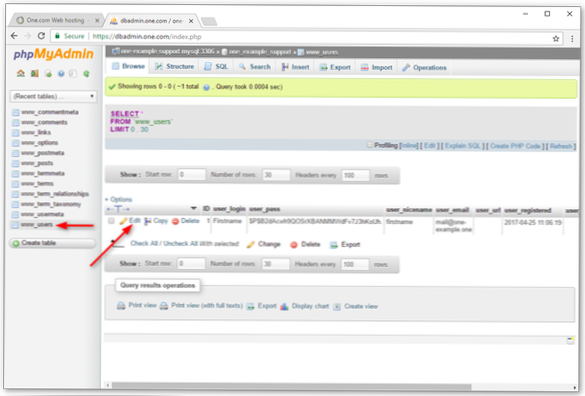Image resolution: width=585 pixels, height=396 pixels.
Task: Click the horizontal scrollbar at bottom
Action: pyautogui.click(x=291, y=386)
